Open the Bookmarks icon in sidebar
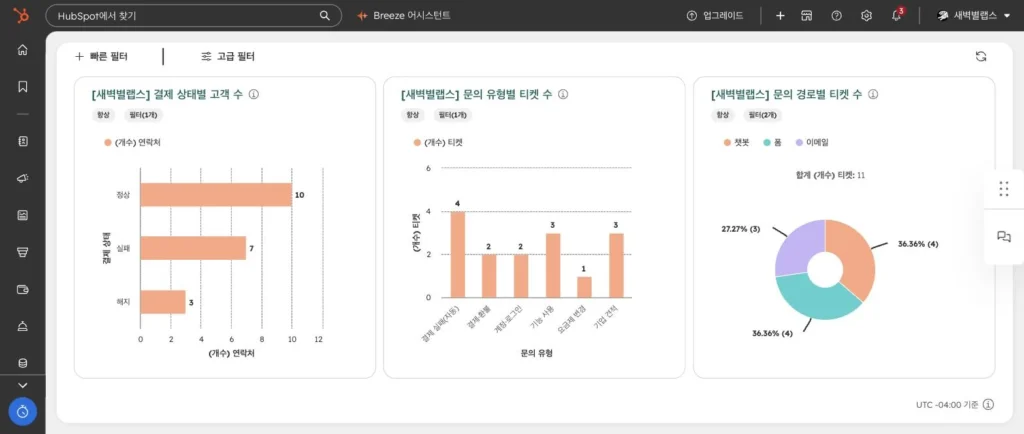Image resolution: width=1024 pixels, height=434 pixels. [x=23, y=86]
